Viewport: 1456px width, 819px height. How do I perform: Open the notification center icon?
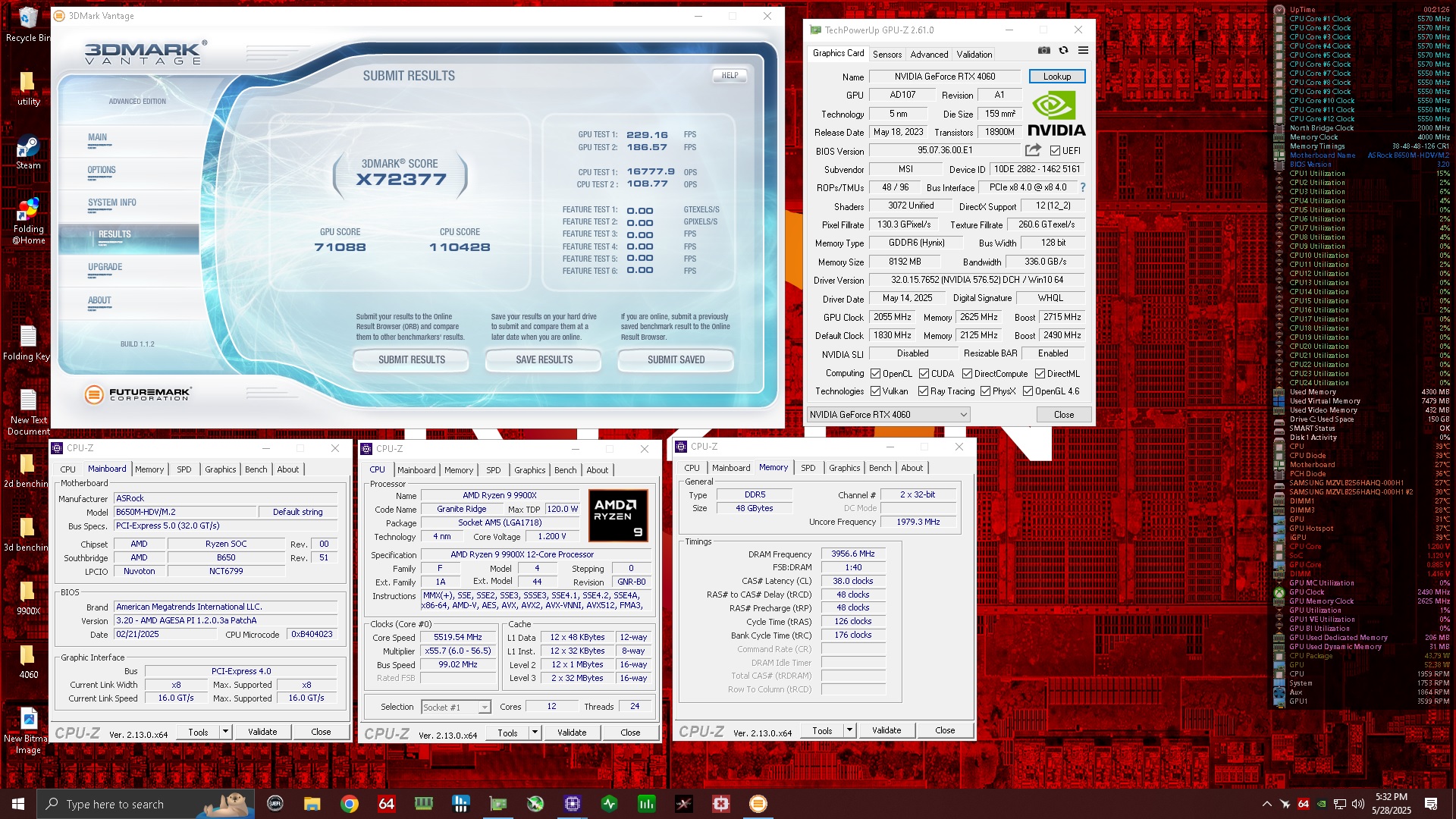pyautogui.click(x=1431, y=804)
